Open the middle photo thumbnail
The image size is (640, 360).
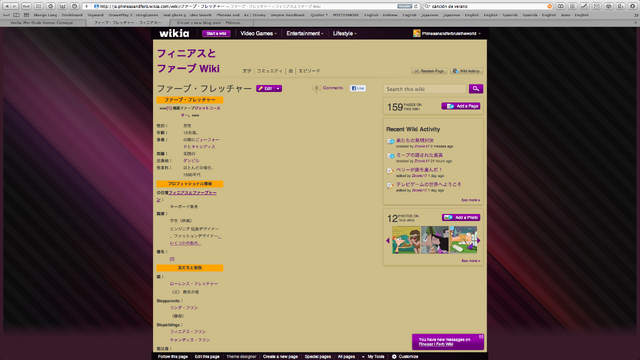435,240
